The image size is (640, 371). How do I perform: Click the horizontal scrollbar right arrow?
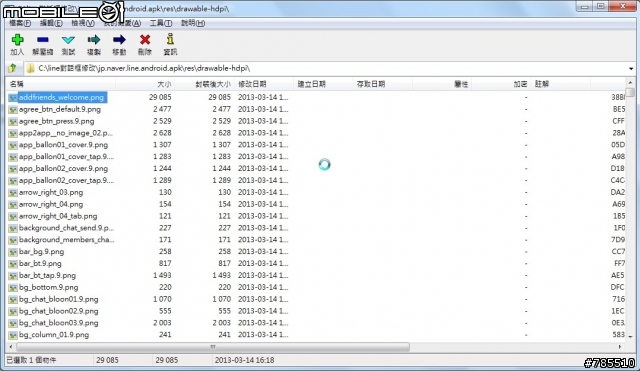click(620, 347)
